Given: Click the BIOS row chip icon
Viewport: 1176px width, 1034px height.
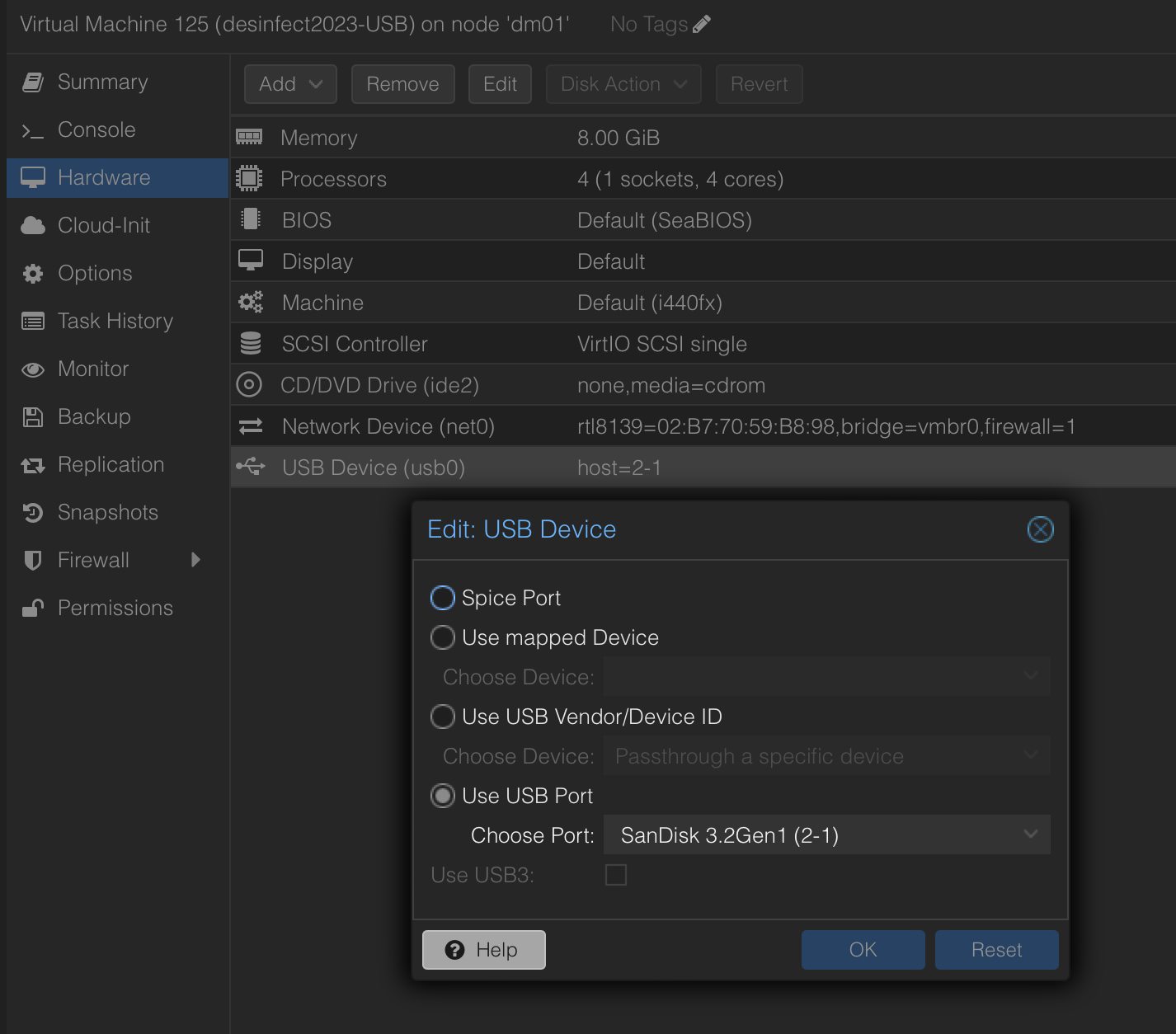Looking at the screenshot, I should pyautogui.click(x=250, y=219).
